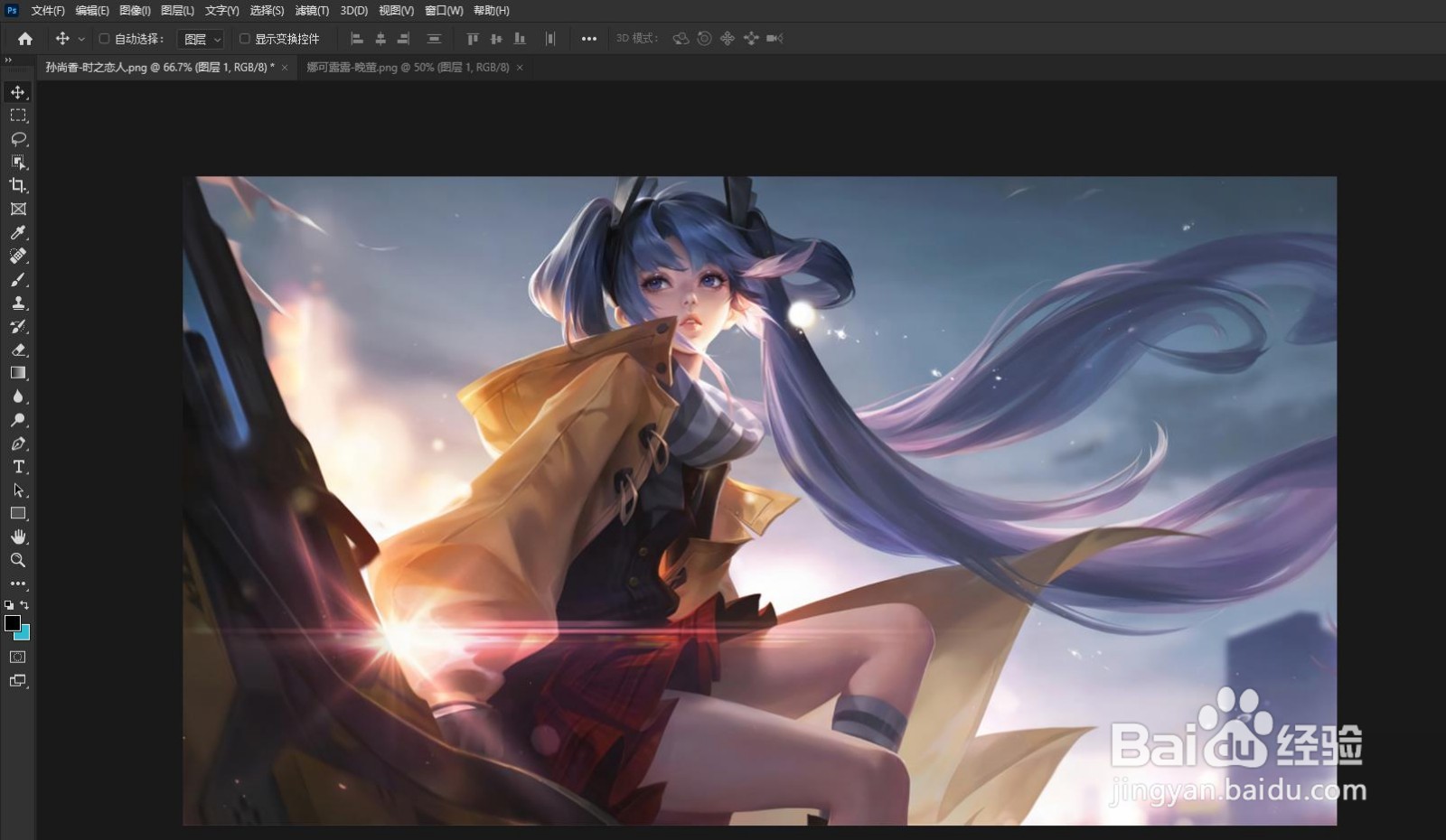Select the Dodge tool
1446x840 pixels.
[18, 420]
